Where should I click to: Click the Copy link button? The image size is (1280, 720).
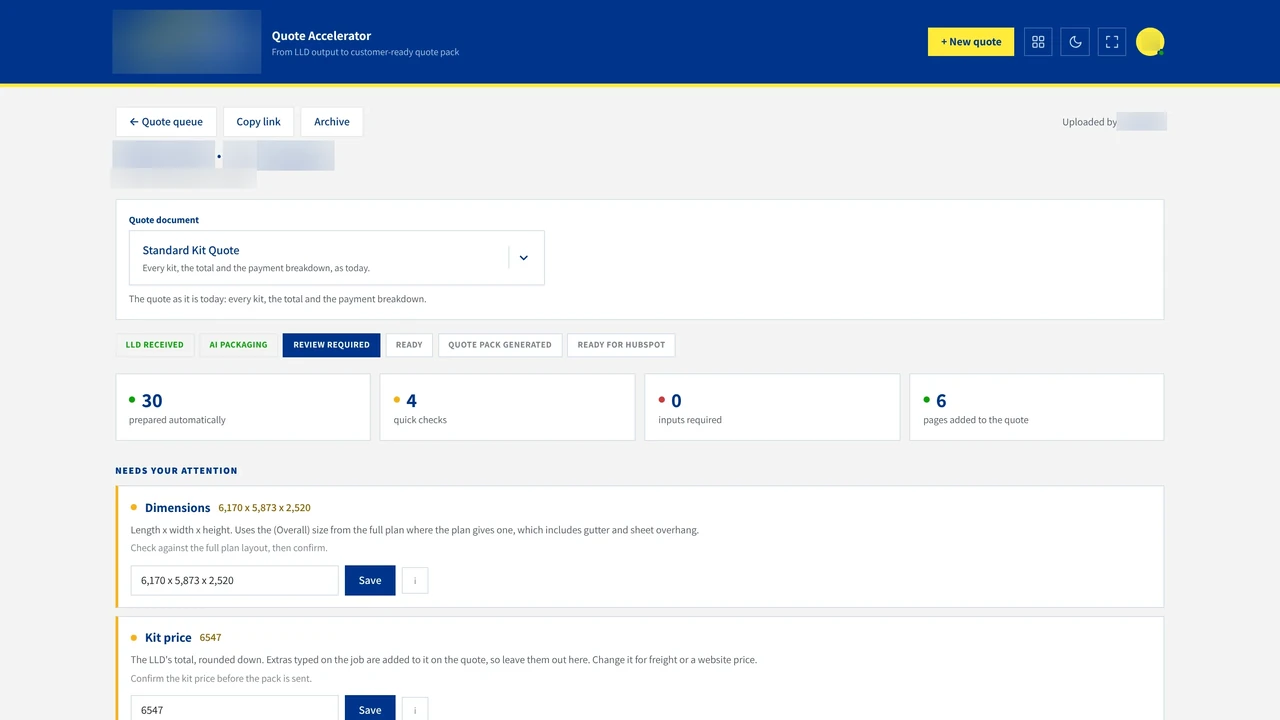click(x=259, y=122)
